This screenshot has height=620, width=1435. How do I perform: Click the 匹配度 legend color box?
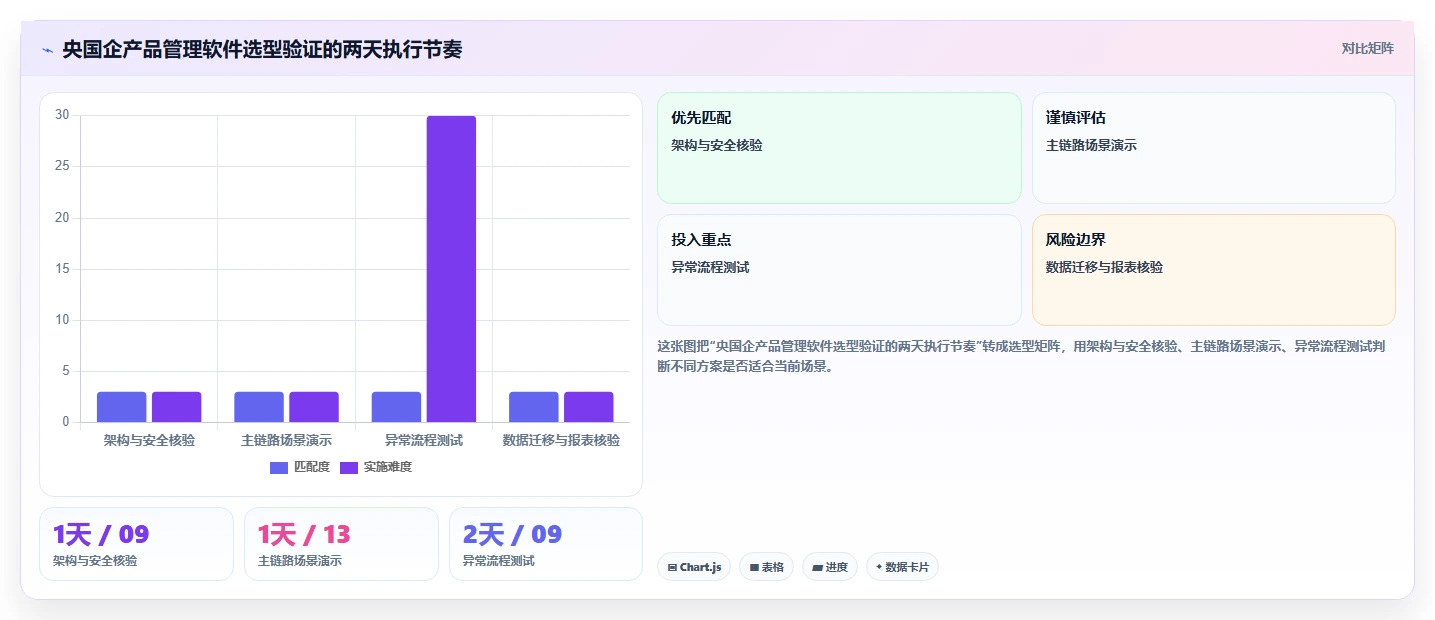279,468
